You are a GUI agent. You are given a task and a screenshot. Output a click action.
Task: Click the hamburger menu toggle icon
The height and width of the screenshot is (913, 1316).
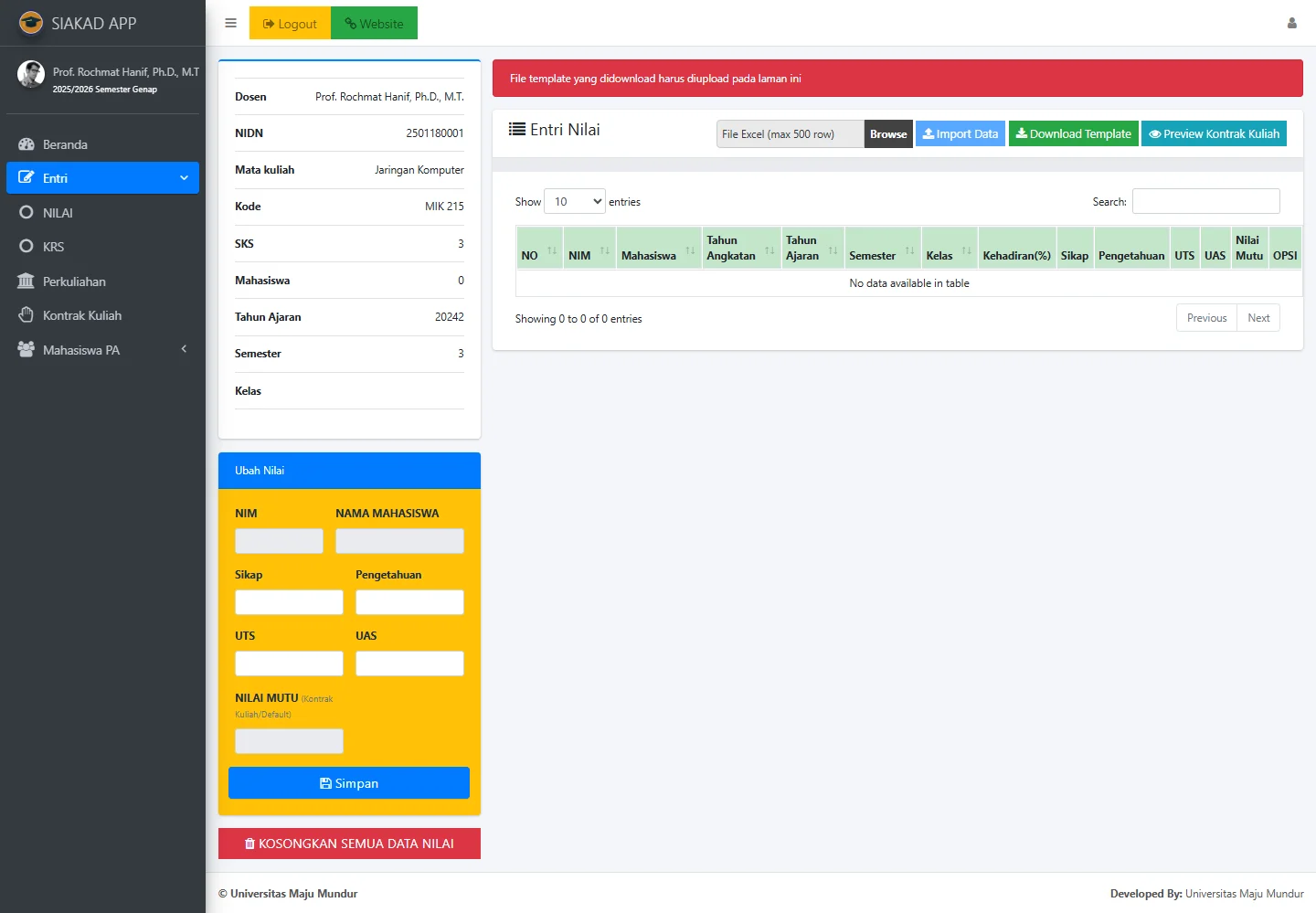tap(230, 24)
